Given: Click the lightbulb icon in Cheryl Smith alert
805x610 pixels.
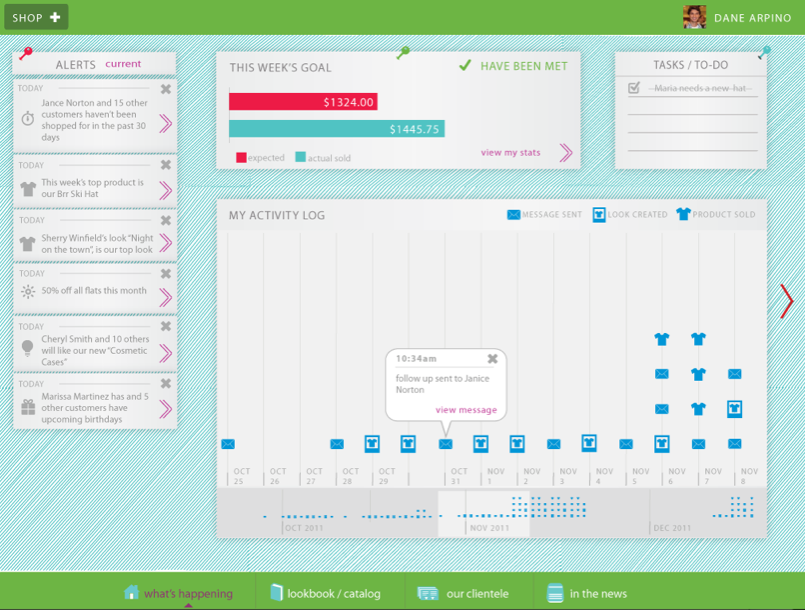Looking at the screenshot, I should click(28, 347).
